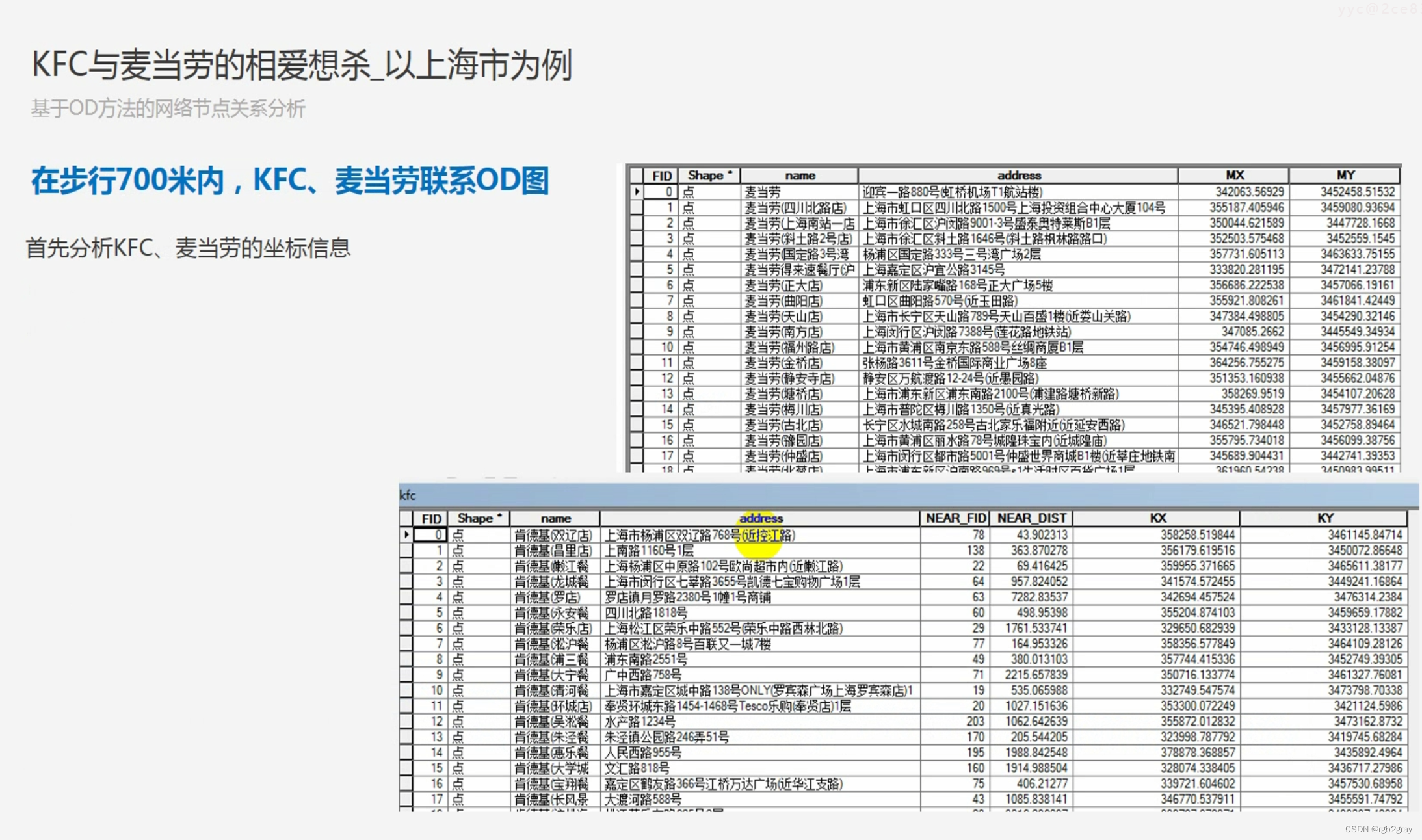
Task: Select row 5 selector box in kfc table
Action: tap(406, 612)
